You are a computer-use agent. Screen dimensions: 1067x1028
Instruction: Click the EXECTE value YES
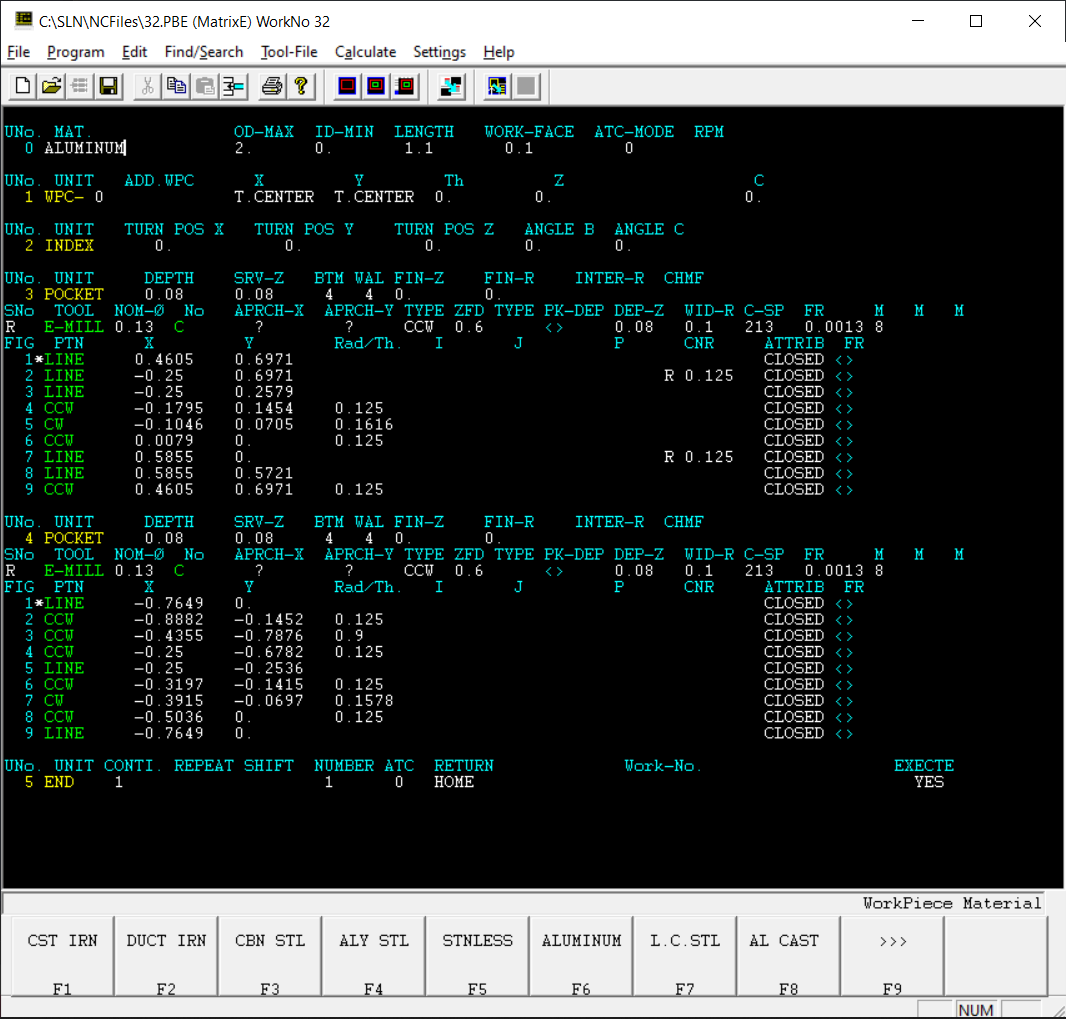click(x=930, y=782)
